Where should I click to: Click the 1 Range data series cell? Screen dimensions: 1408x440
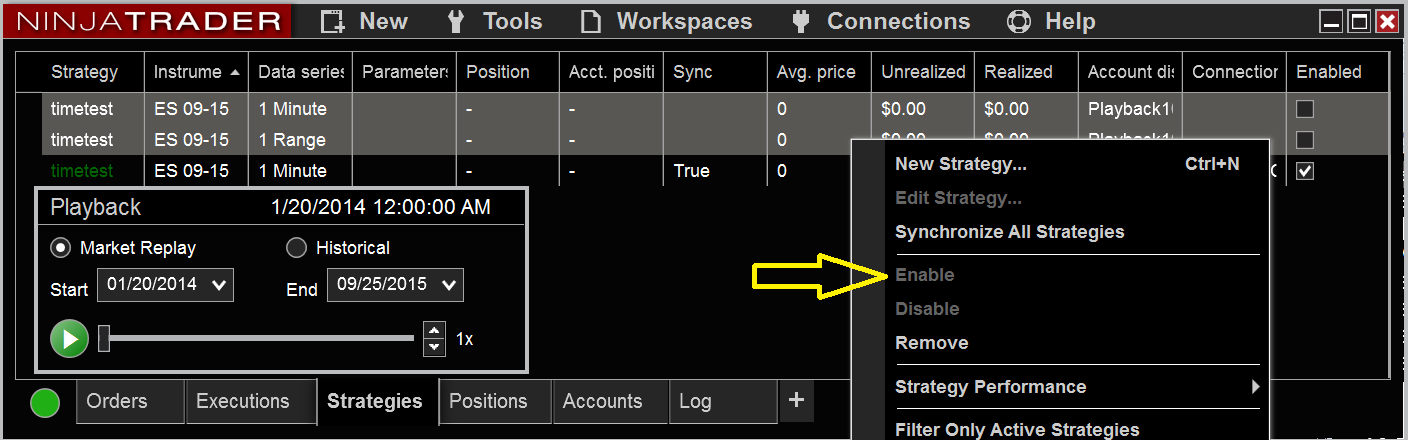point(300,140)
